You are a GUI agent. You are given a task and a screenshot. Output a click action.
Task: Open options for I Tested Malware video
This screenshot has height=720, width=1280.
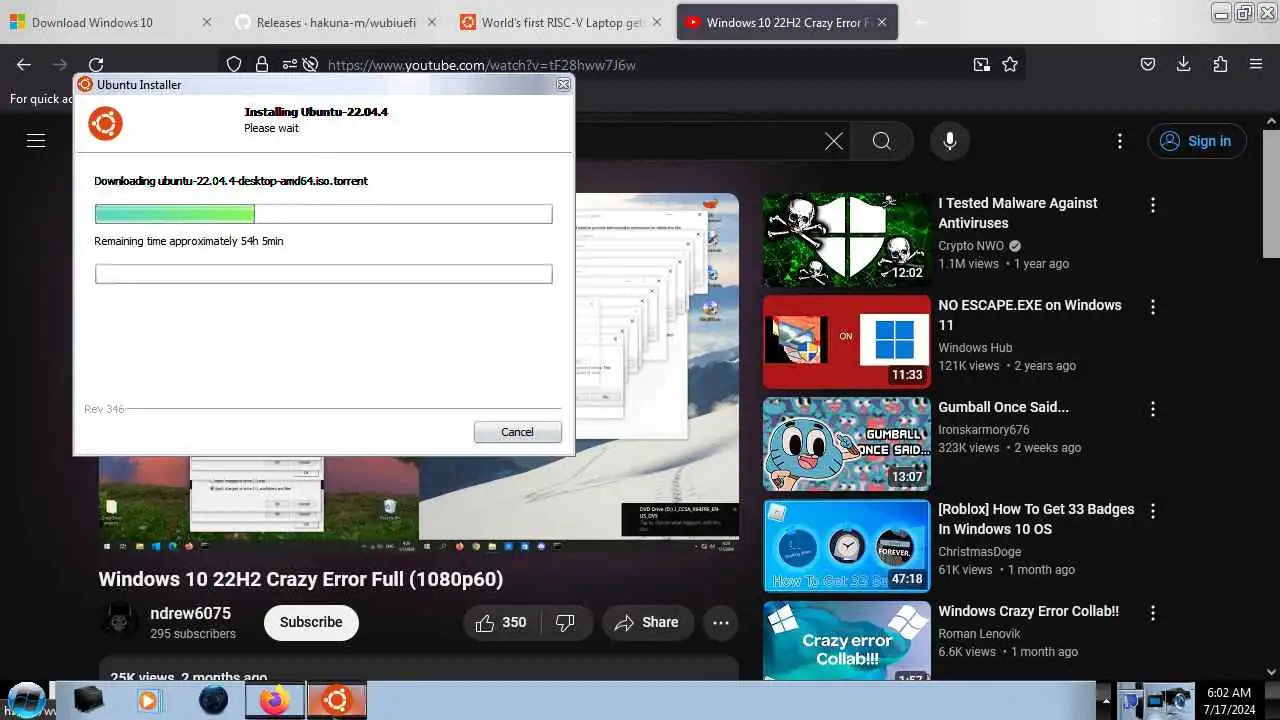(1153, 205)
